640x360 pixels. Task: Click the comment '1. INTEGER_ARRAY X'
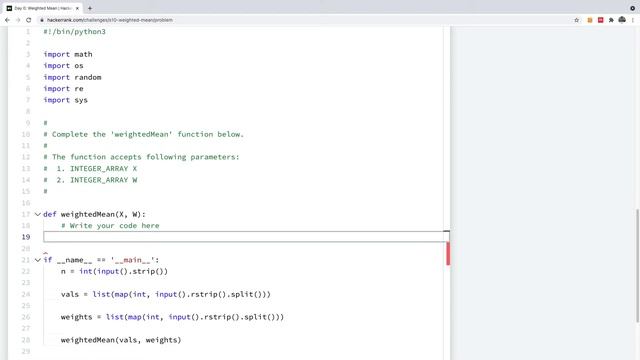pyautogui.click(x=90, y=169)
